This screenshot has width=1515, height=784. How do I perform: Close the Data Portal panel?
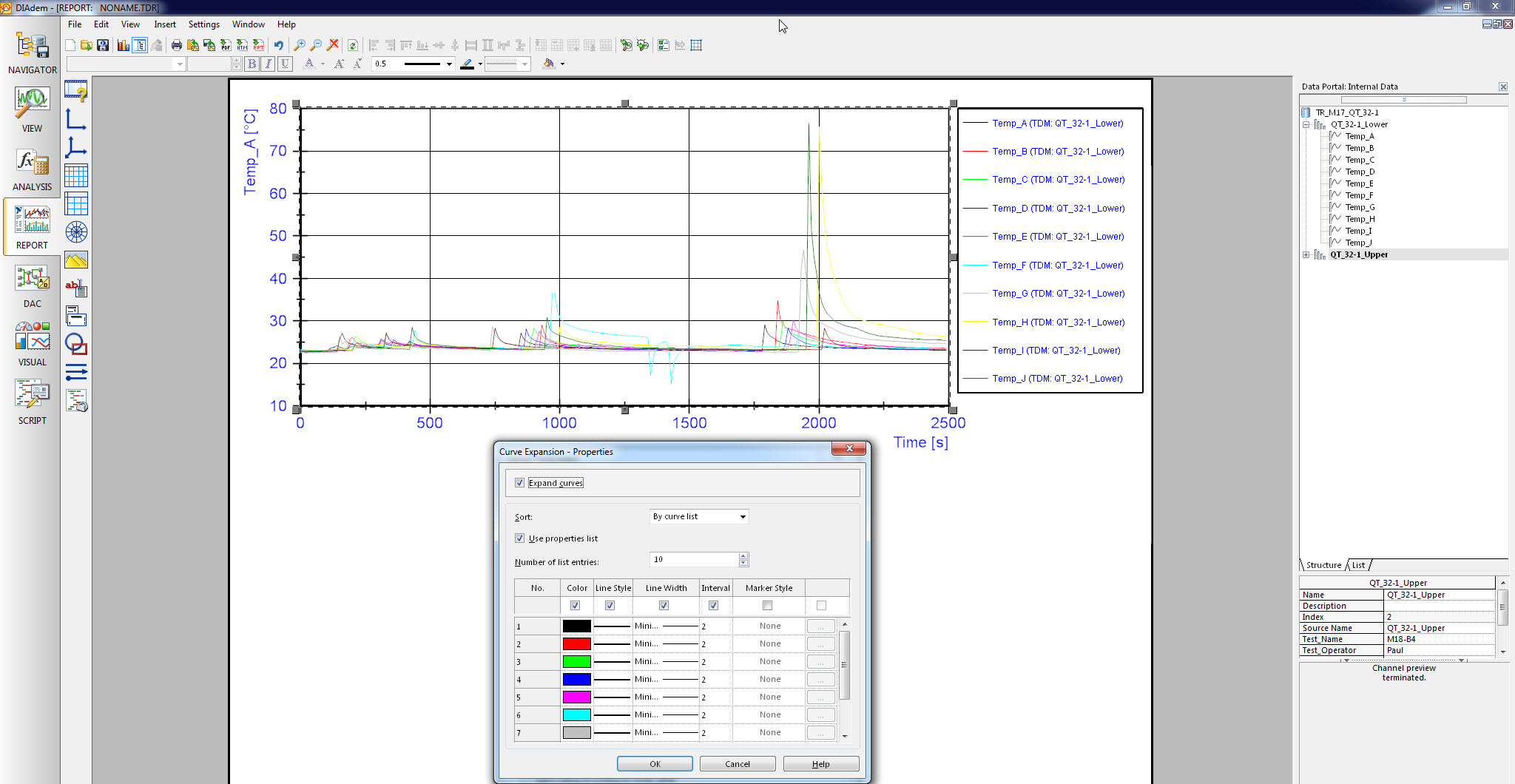tap(1503, 87)
